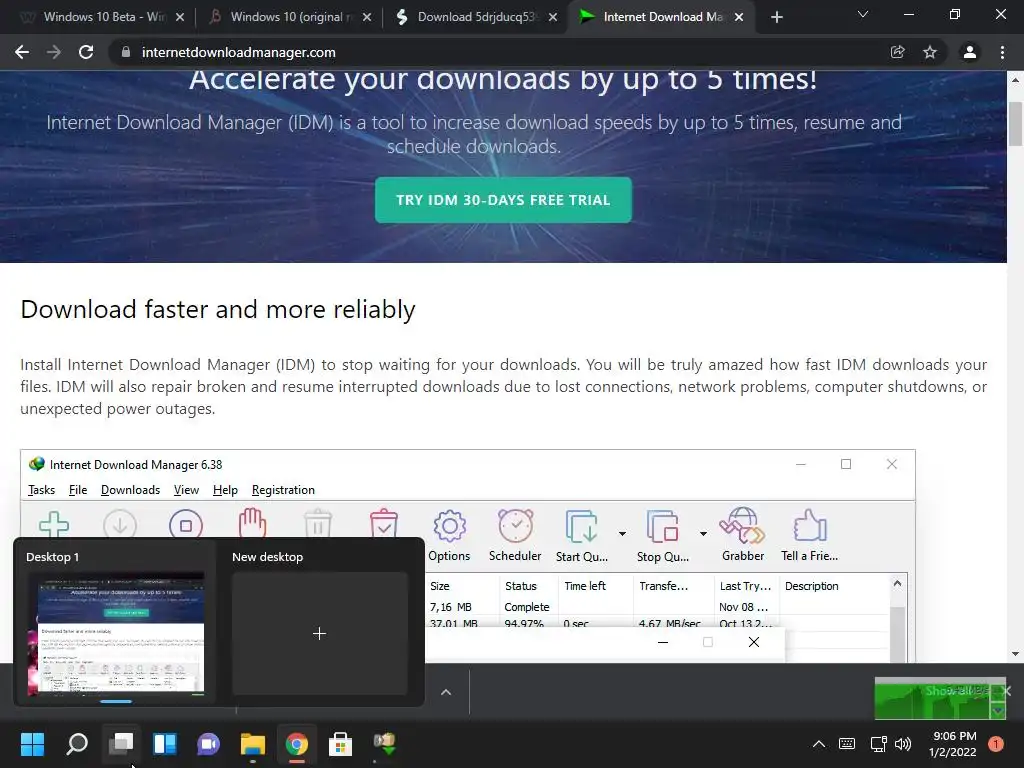Click the share page icon in address bar
This screenshot has width=1024, height=768.
pos(897,52)
